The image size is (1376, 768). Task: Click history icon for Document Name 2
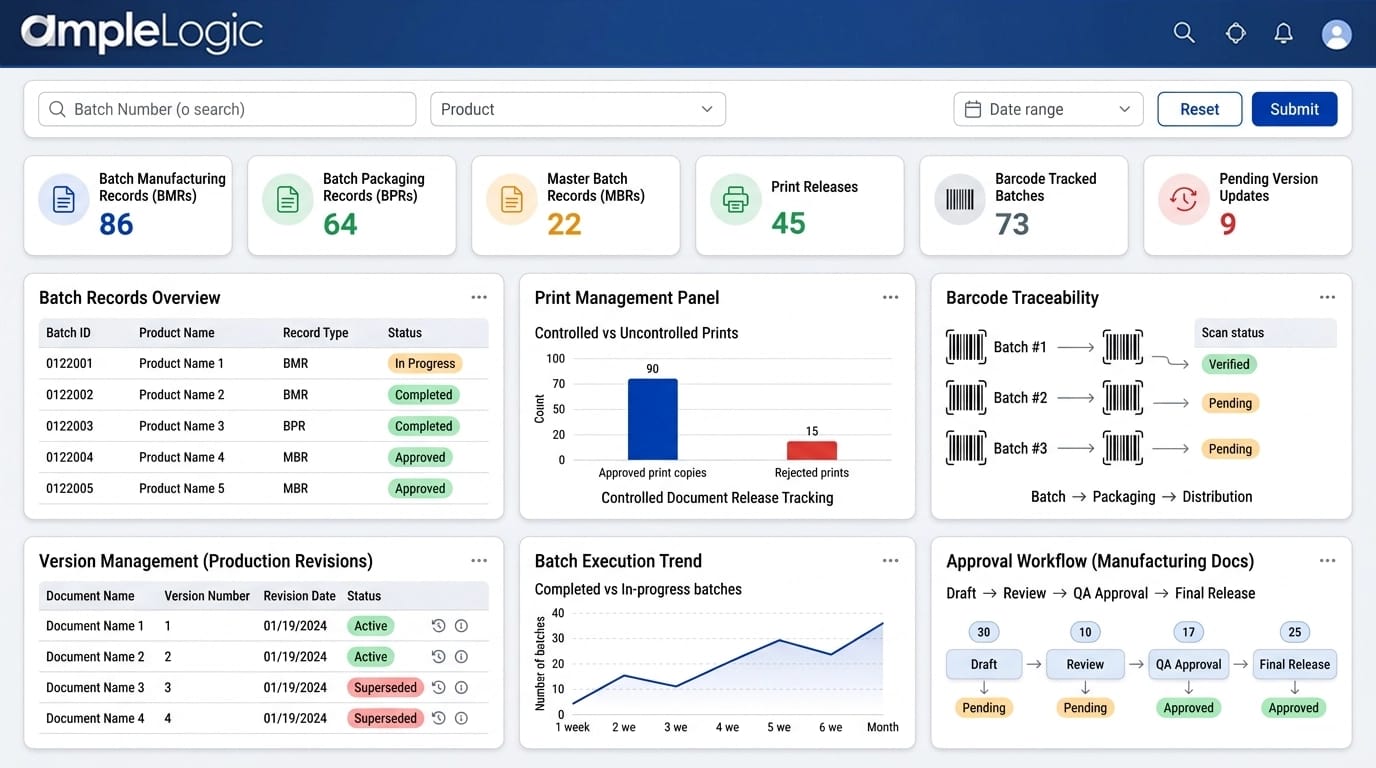pyautogui.click(x=438, y=657)
